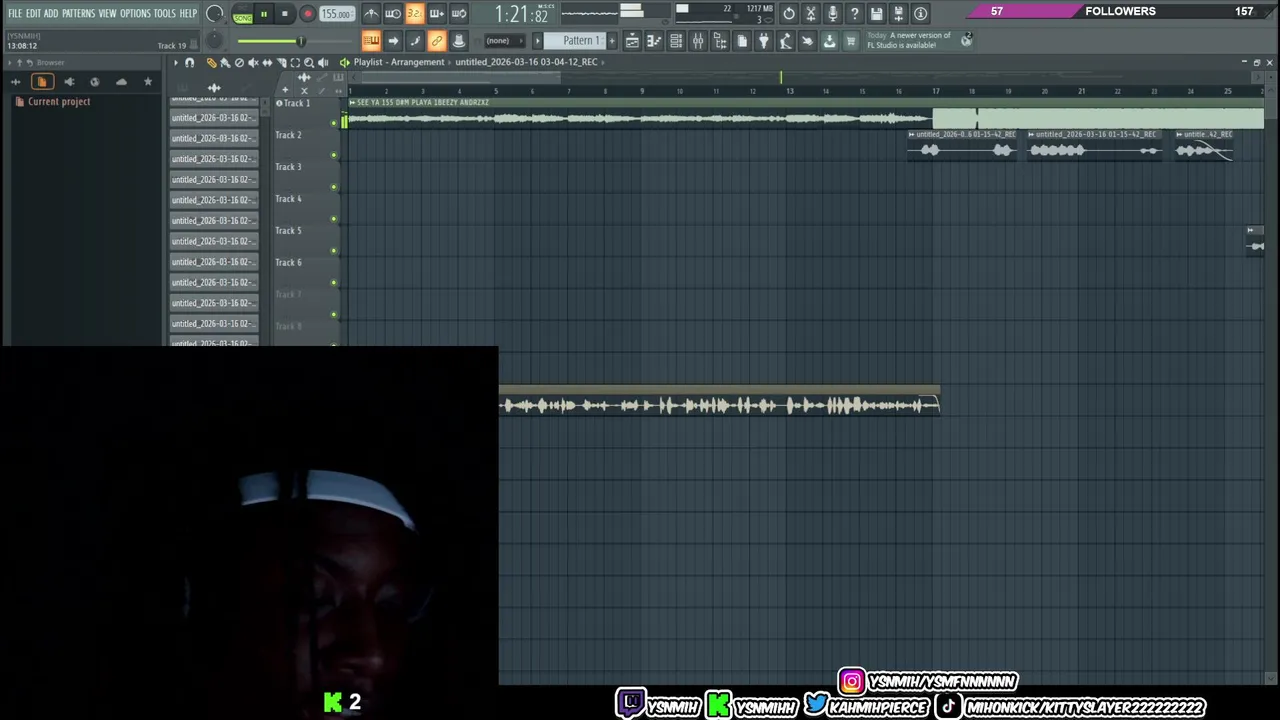Click the 1:21:82 time display
This screenshot has width=1280, height=720.
(521, 14)
